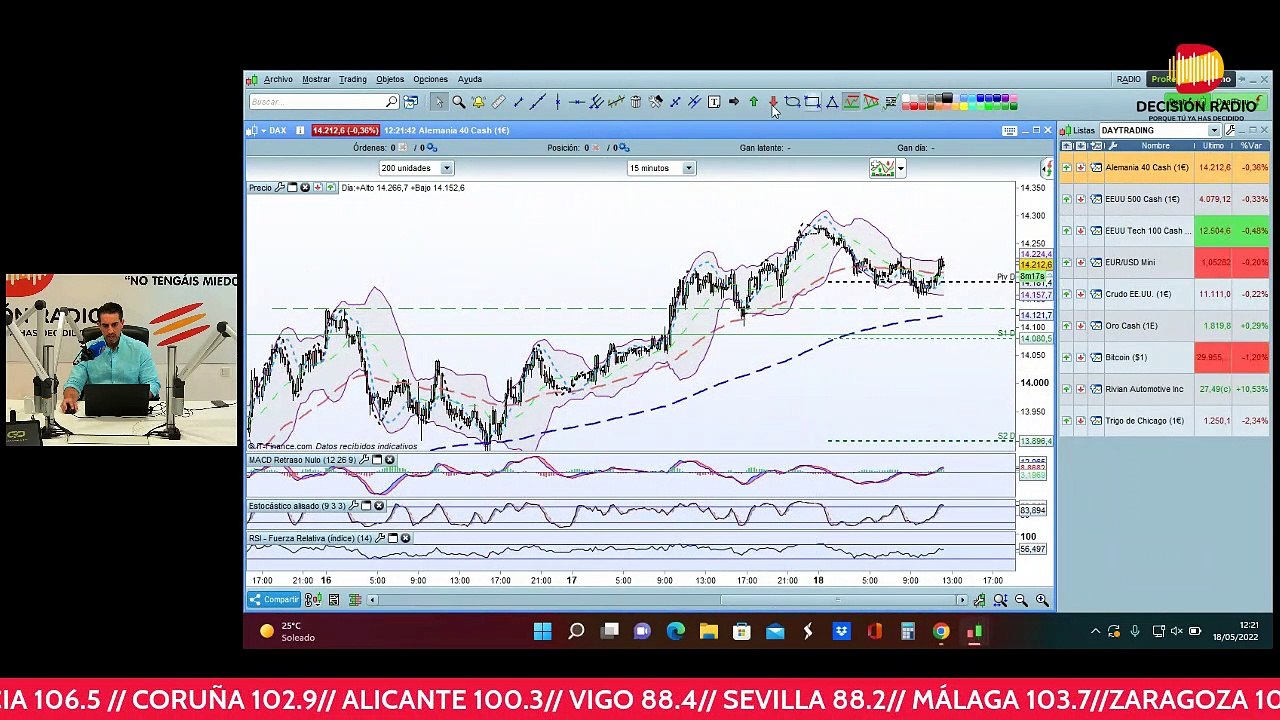1280x720 pixels.
Task: Click buy arrow for Oro Cash
Action: pyautogui.click(x=1066, y=326)
